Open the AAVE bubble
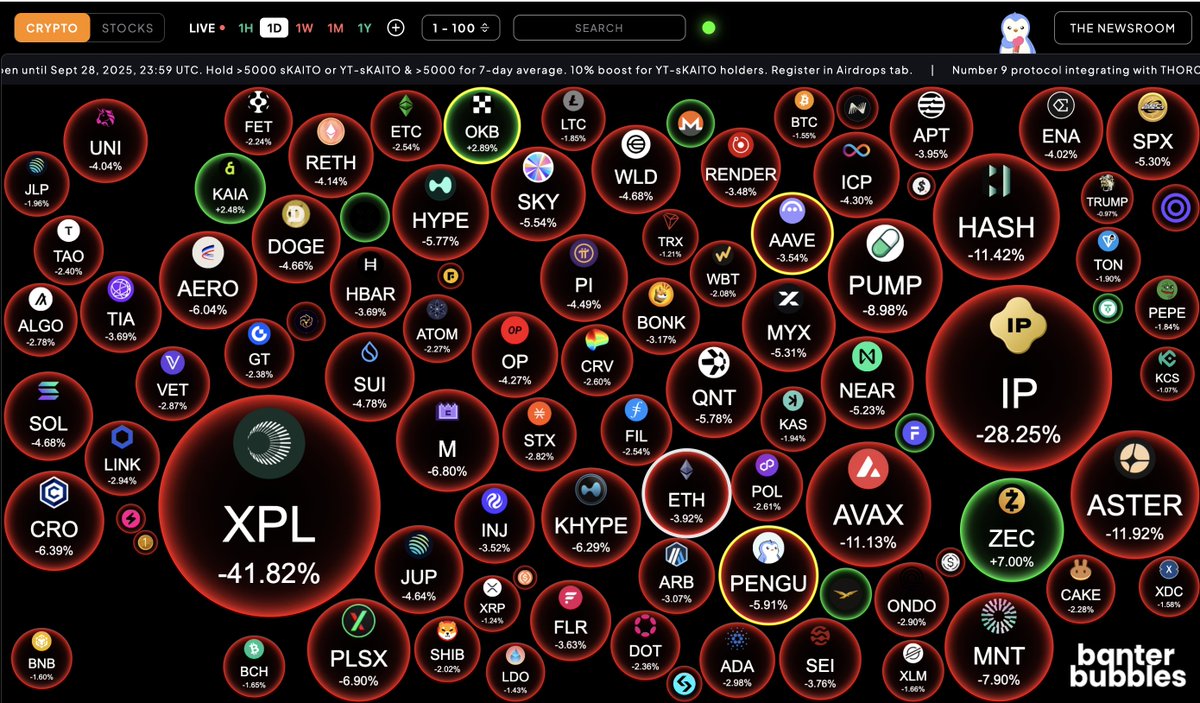Screen dimensions: 1200x703 (792, 233)
